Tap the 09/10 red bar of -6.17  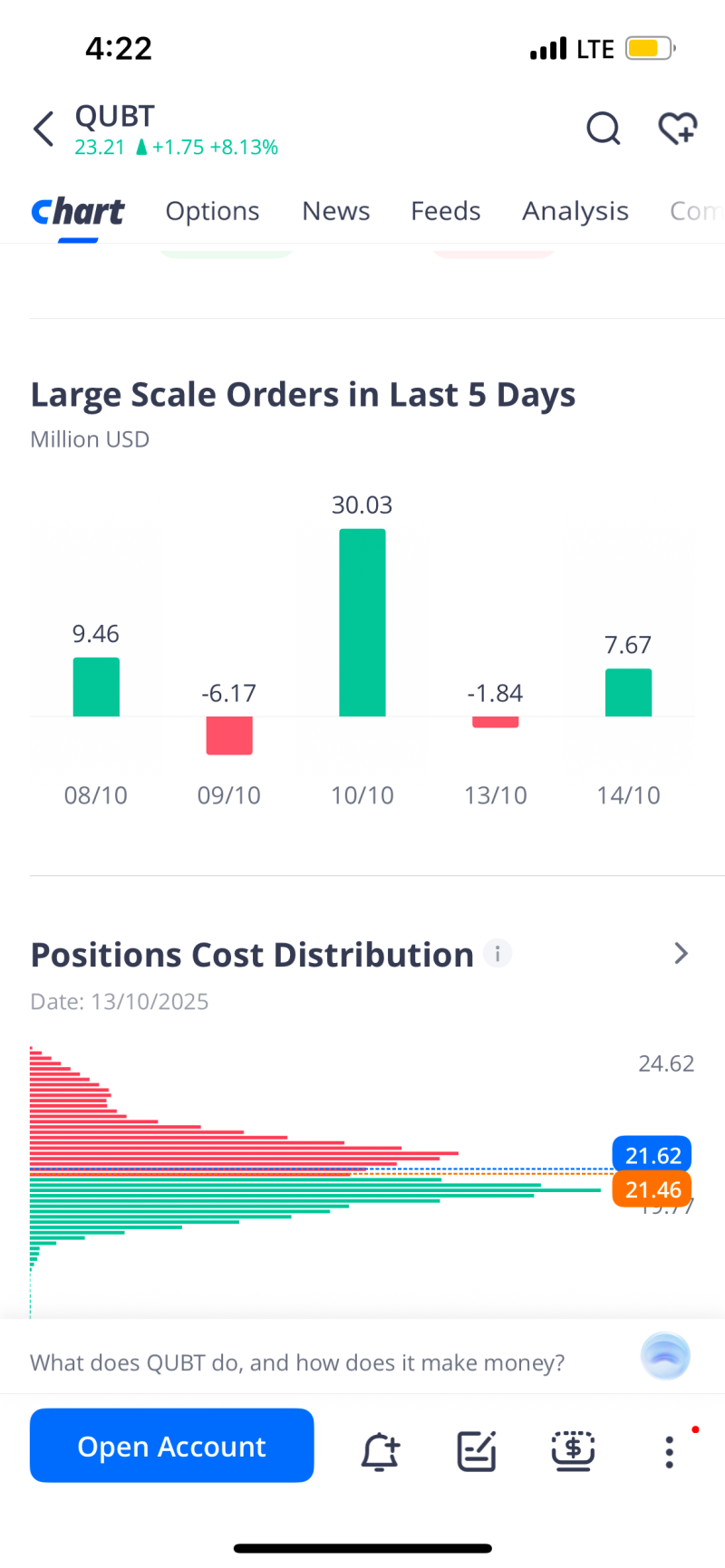[229, 736]
